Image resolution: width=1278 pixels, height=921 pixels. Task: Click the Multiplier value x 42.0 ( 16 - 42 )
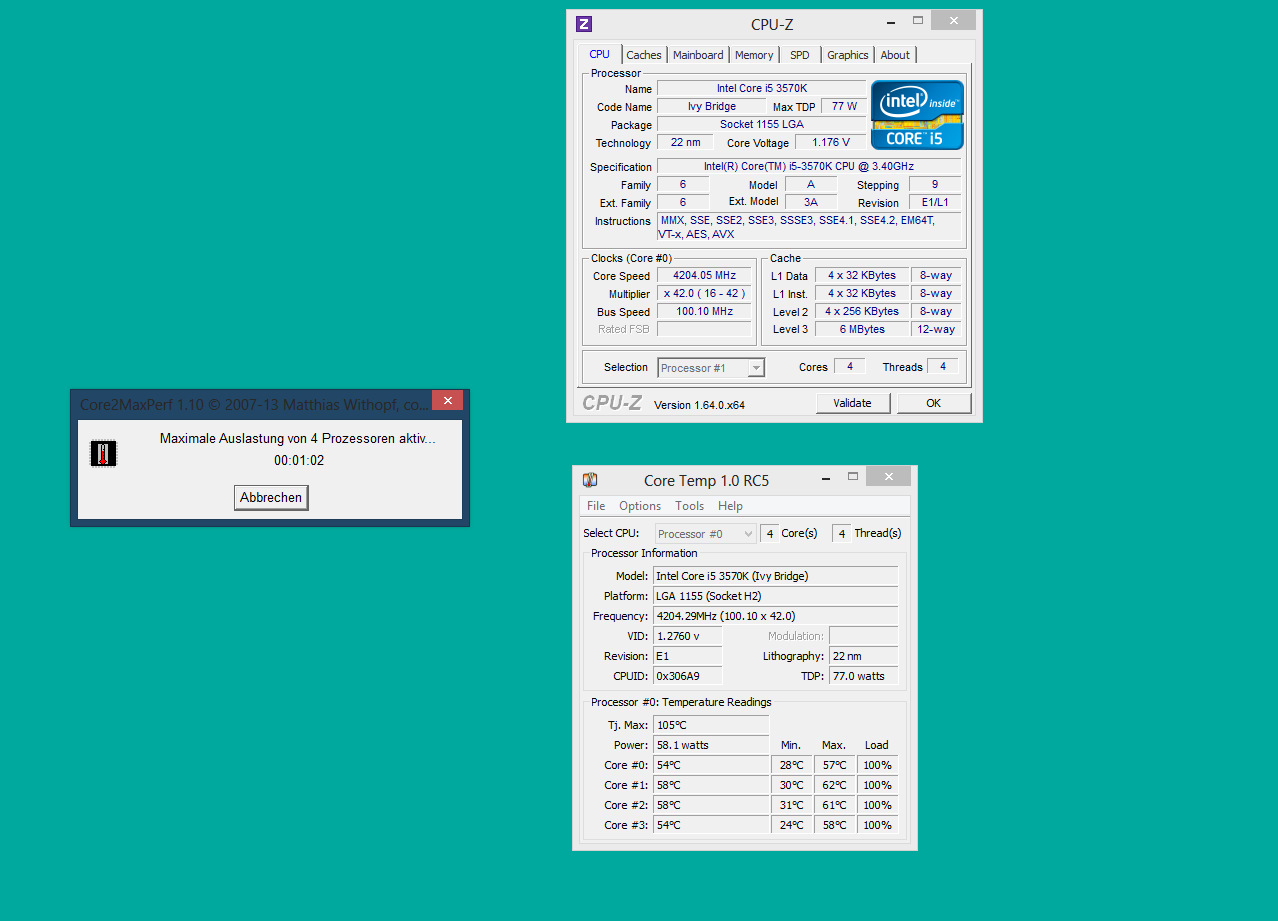pos(704,293)
